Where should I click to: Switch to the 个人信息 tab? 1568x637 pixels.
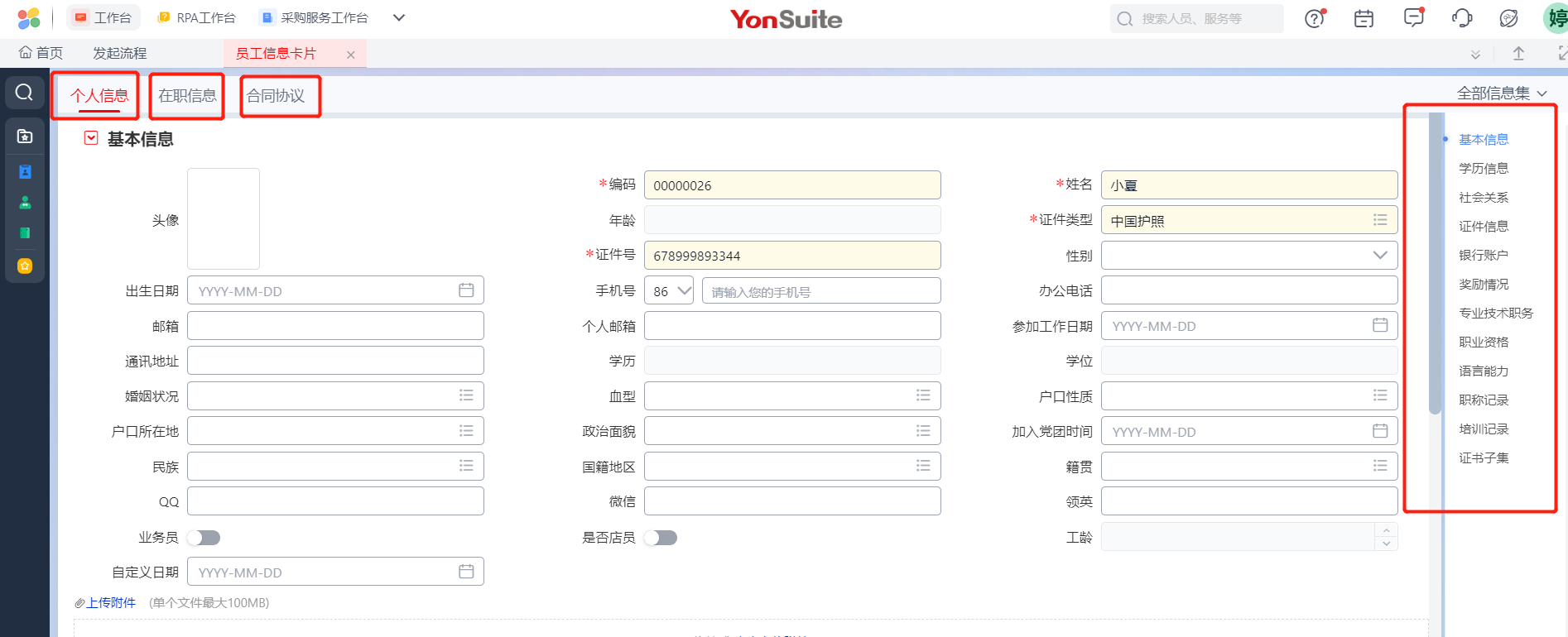99,96
